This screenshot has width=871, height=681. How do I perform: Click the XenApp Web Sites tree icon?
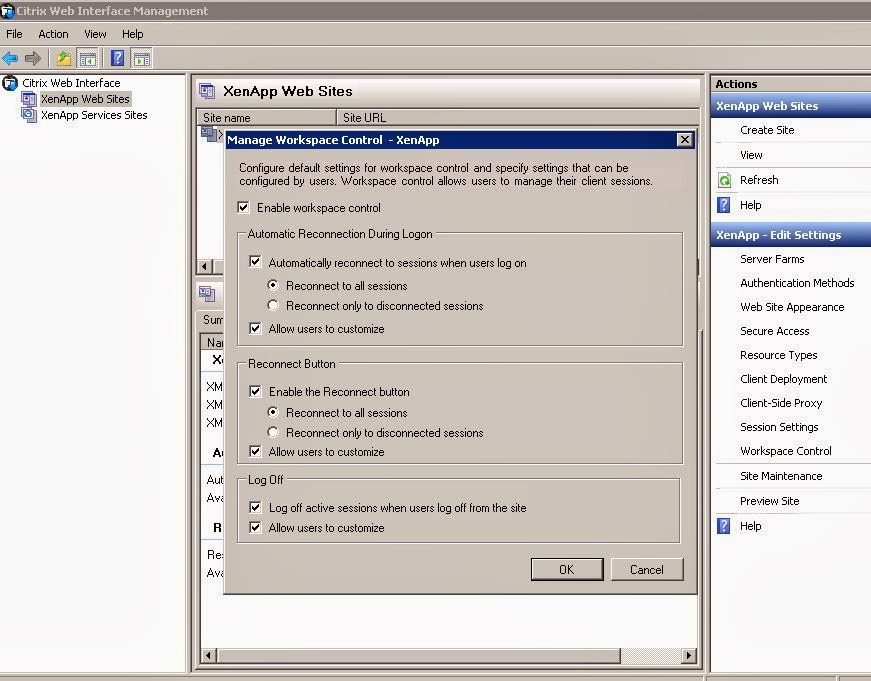pyautogui.click(x=29, y=99)
